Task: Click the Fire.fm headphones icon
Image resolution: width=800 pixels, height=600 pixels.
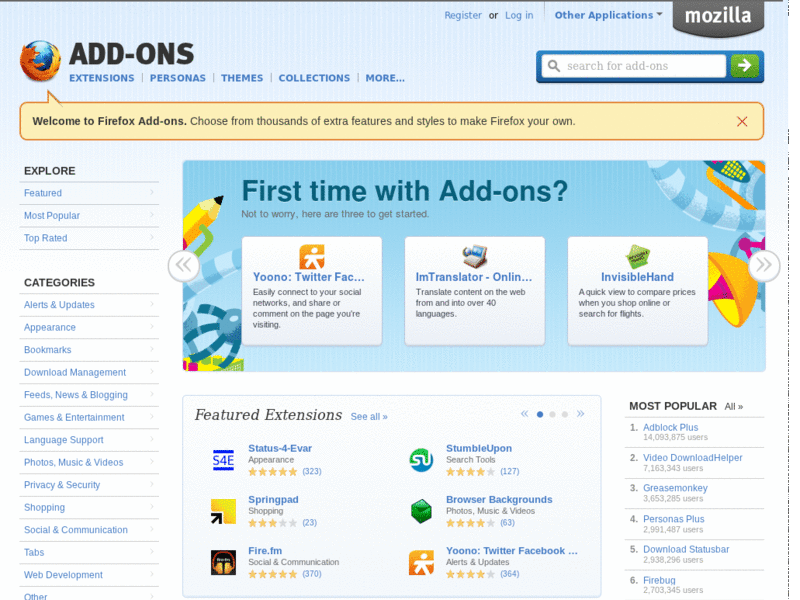Action: tap(223, 562)
